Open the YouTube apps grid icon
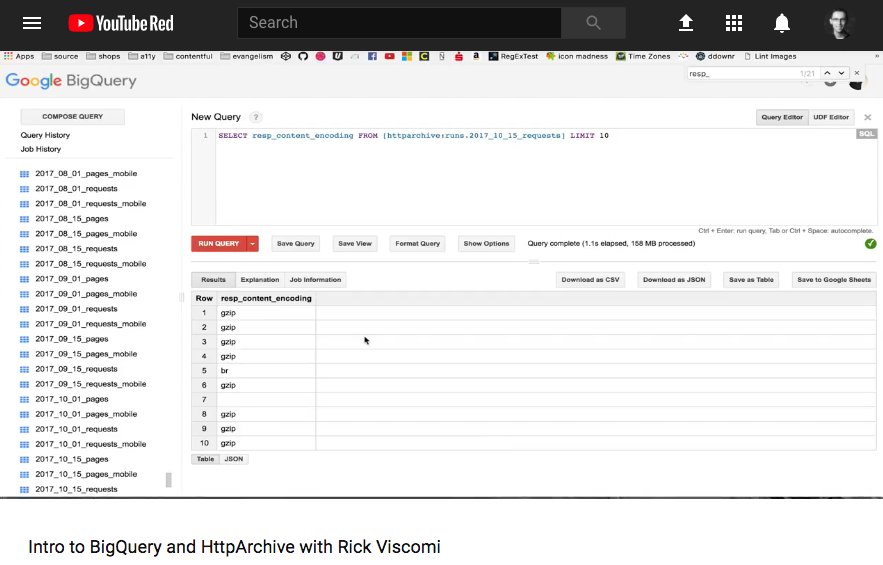This screenshot has height=565, width=883. [733, 23]
